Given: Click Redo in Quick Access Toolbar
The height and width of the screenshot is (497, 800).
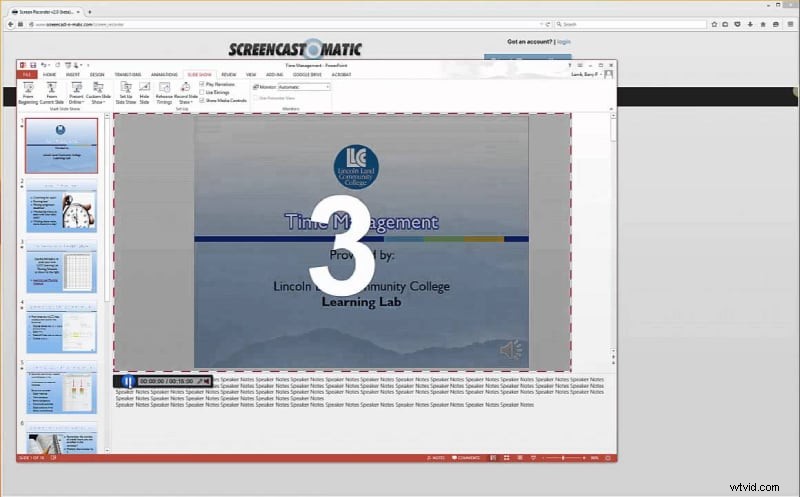Looking at the screenshot, I should pos(57,65).
